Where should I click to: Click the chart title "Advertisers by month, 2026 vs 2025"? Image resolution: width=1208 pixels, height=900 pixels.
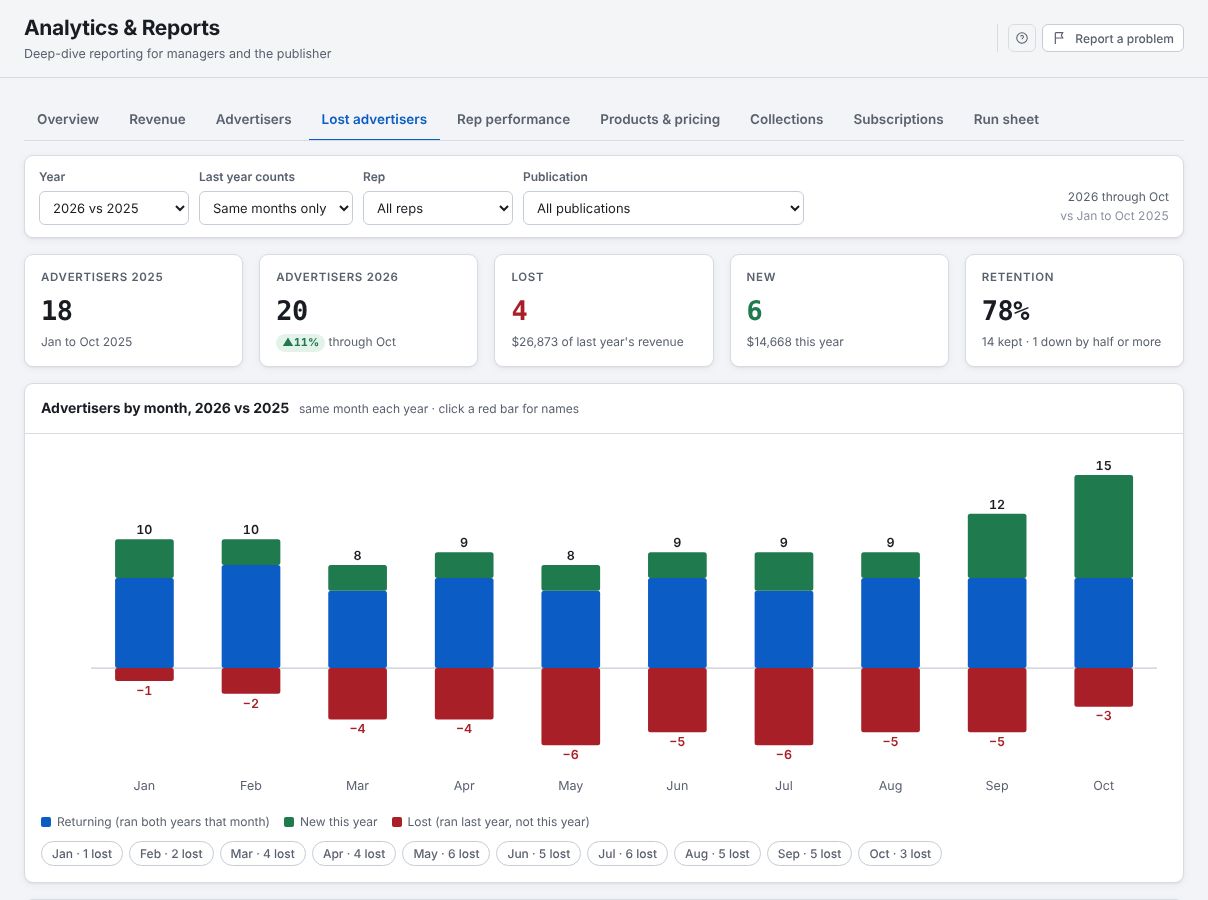(x=165, y=408)
